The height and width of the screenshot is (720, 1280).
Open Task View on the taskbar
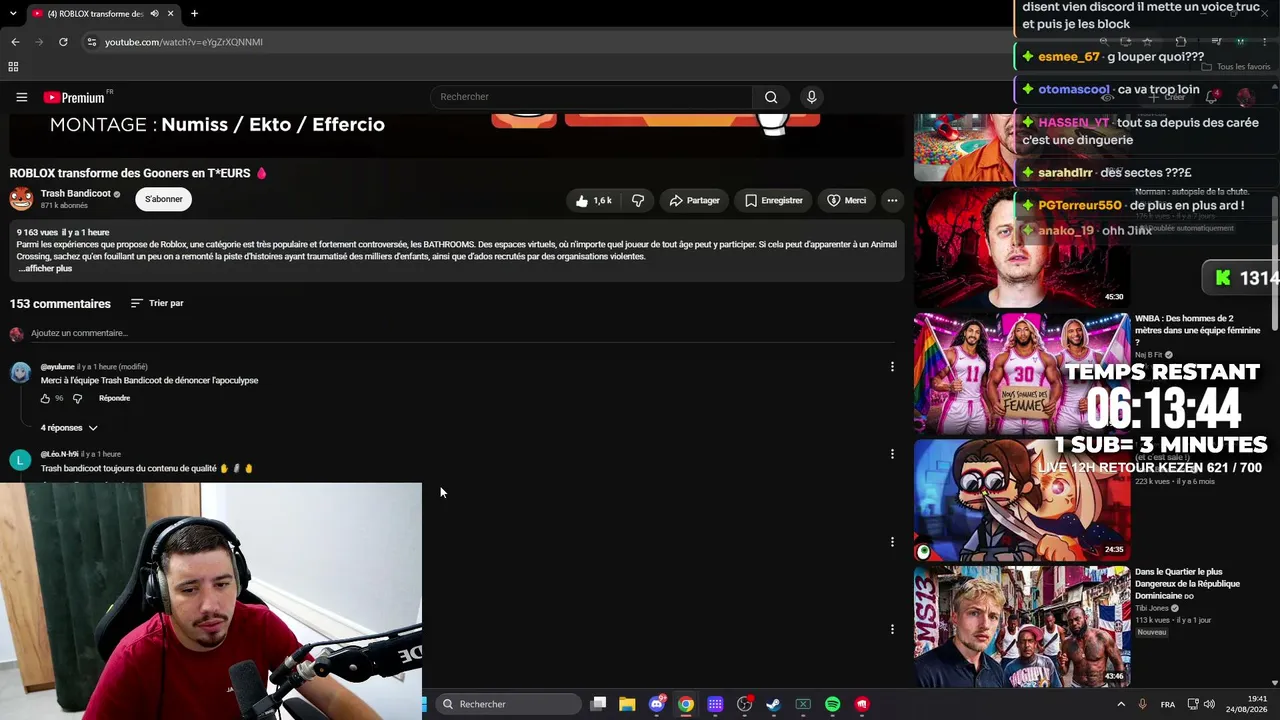click(x=598, y=704)
